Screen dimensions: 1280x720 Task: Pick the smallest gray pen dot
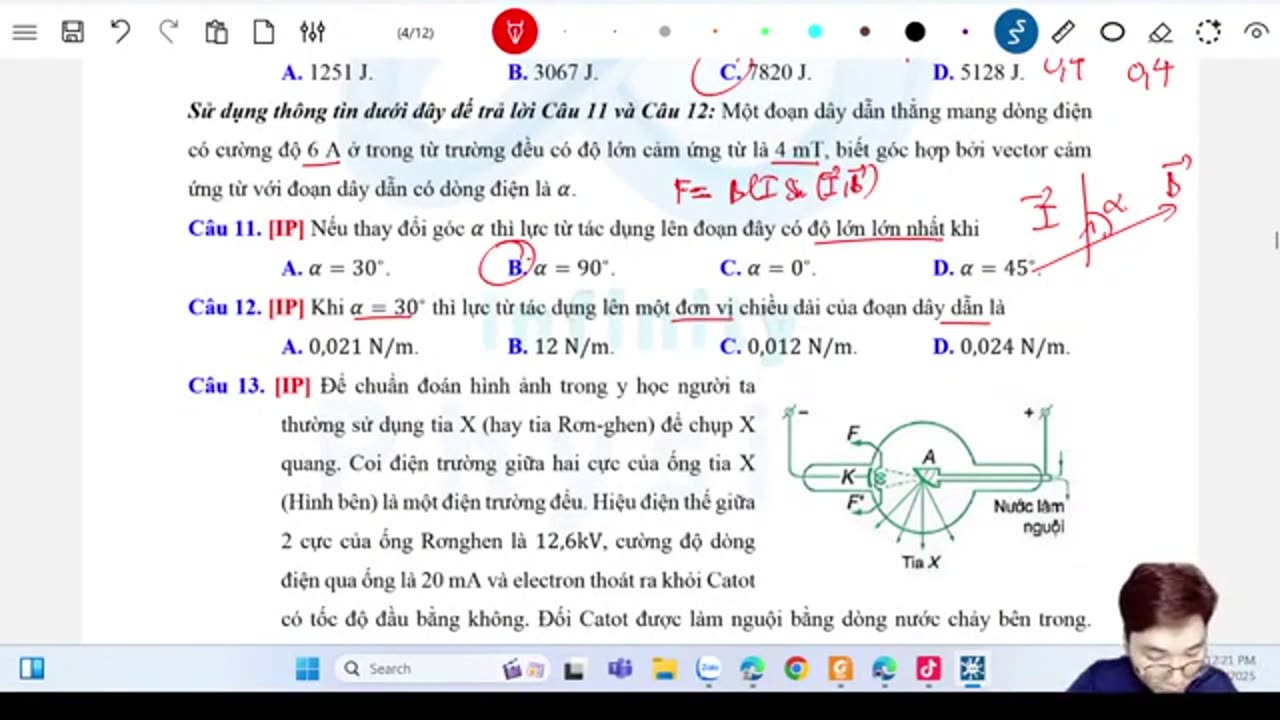[x=565, y=32]
